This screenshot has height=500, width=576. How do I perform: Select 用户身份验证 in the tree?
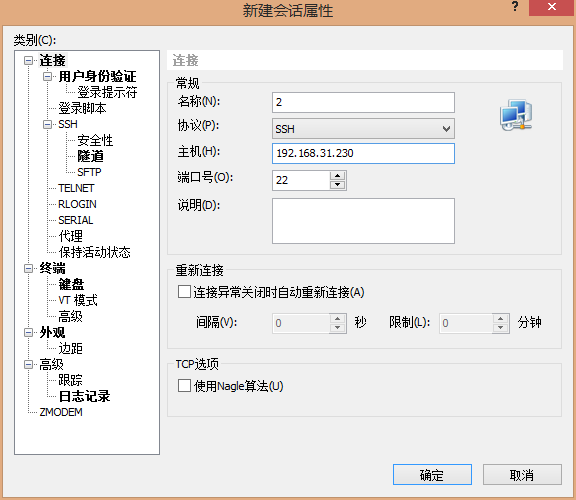click(x=97, y=76)
